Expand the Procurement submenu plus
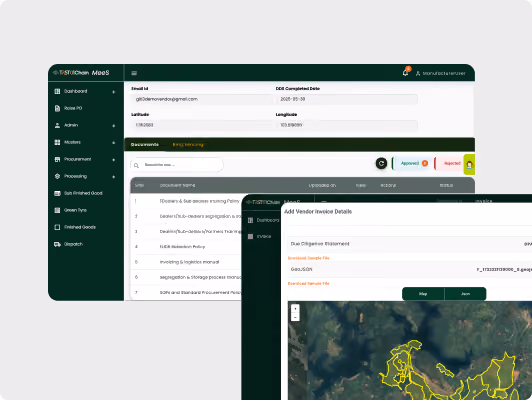Viewport: 532px width, 400px height. tap(114, 160)
